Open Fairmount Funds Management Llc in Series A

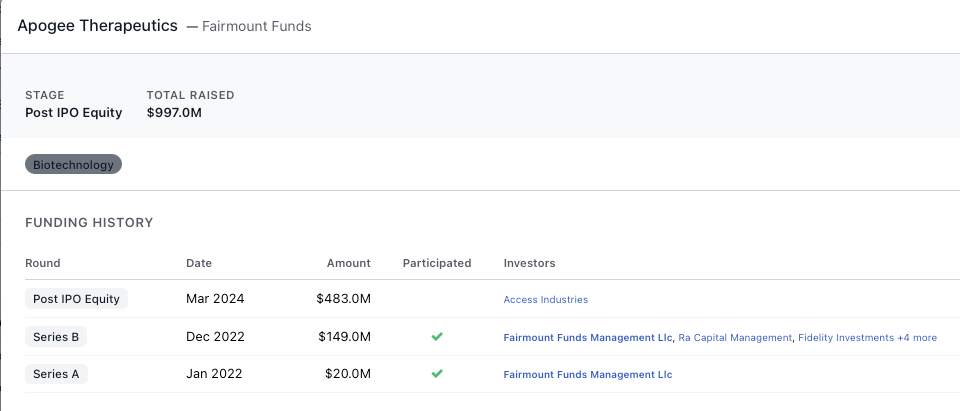pyautogui.click(x=588, y=374)
